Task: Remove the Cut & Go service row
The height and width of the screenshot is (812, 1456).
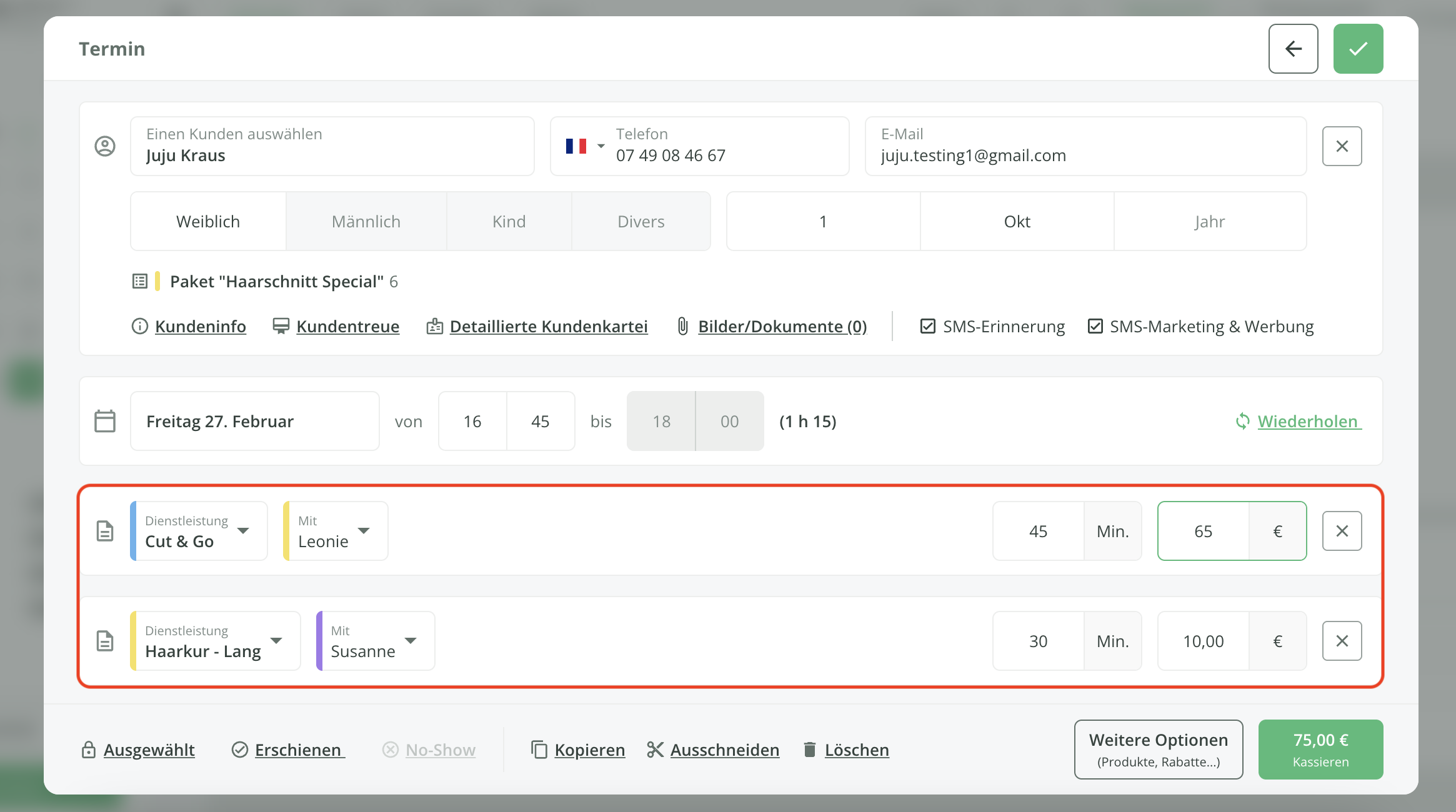Action: pyautogui.click(x=1342, y=531)
